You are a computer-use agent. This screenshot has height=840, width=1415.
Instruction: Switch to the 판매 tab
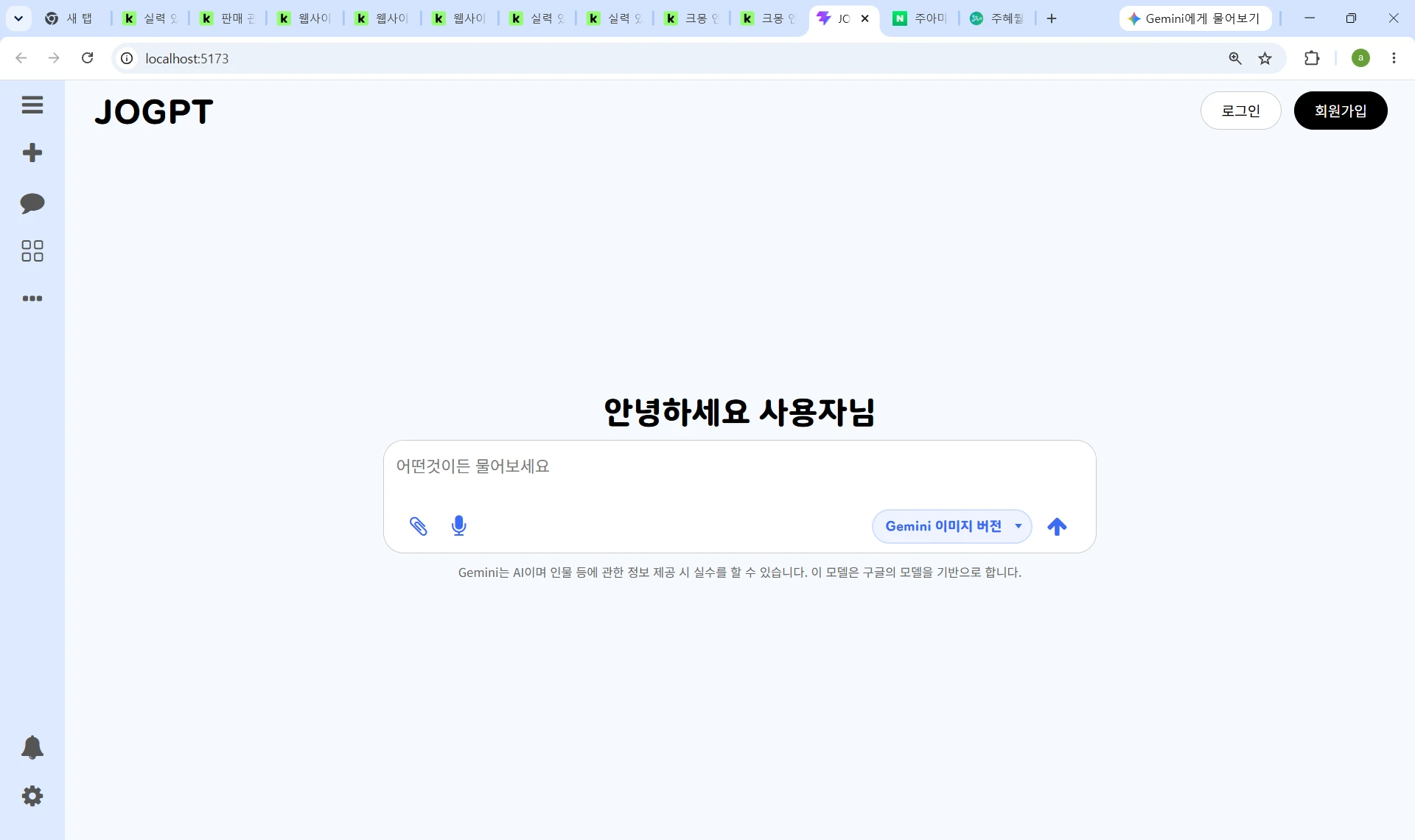pyautogui.click(x=228, y=18)
